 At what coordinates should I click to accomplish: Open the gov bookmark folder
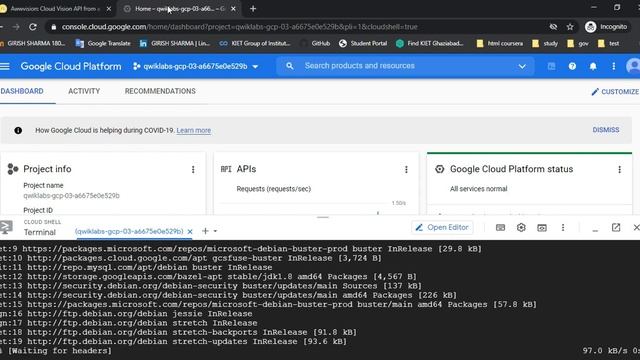(x=578, y=43)
